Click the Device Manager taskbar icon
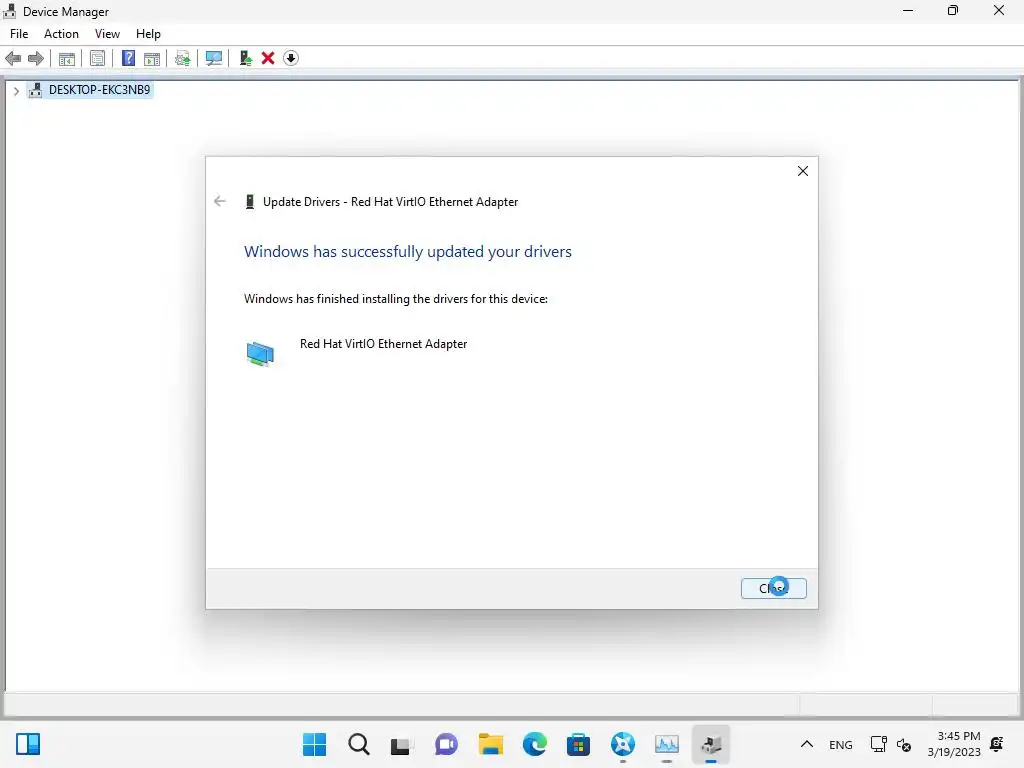Viewport: 1024px width, 768px height. pyautogui.click(x=711, y=744)
